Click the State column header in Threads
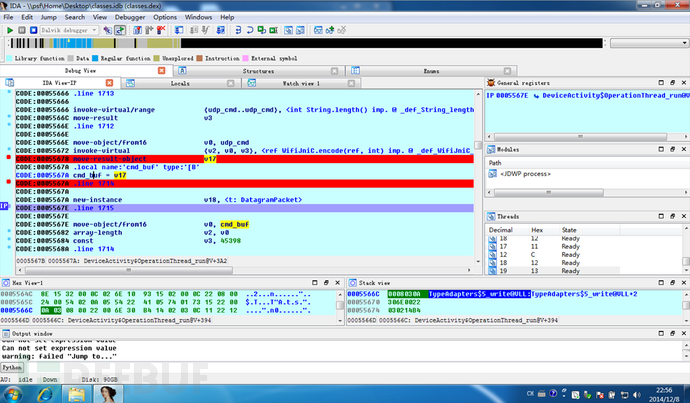 click(589, 230)
